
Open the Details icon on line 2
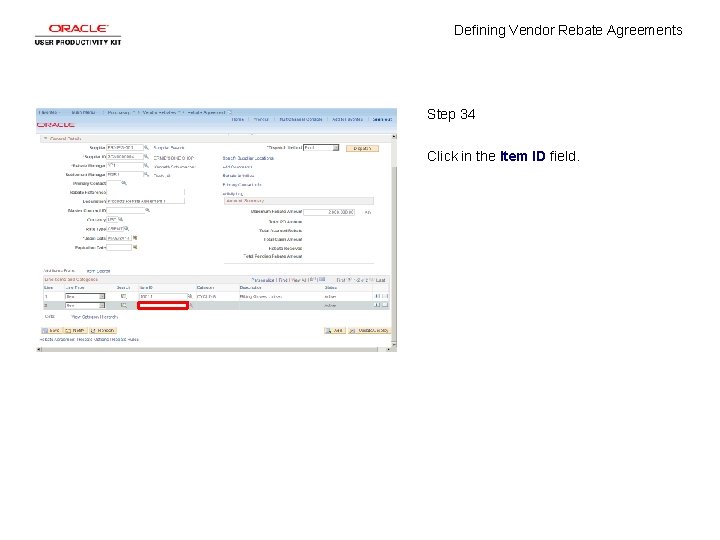click(124, 305)
